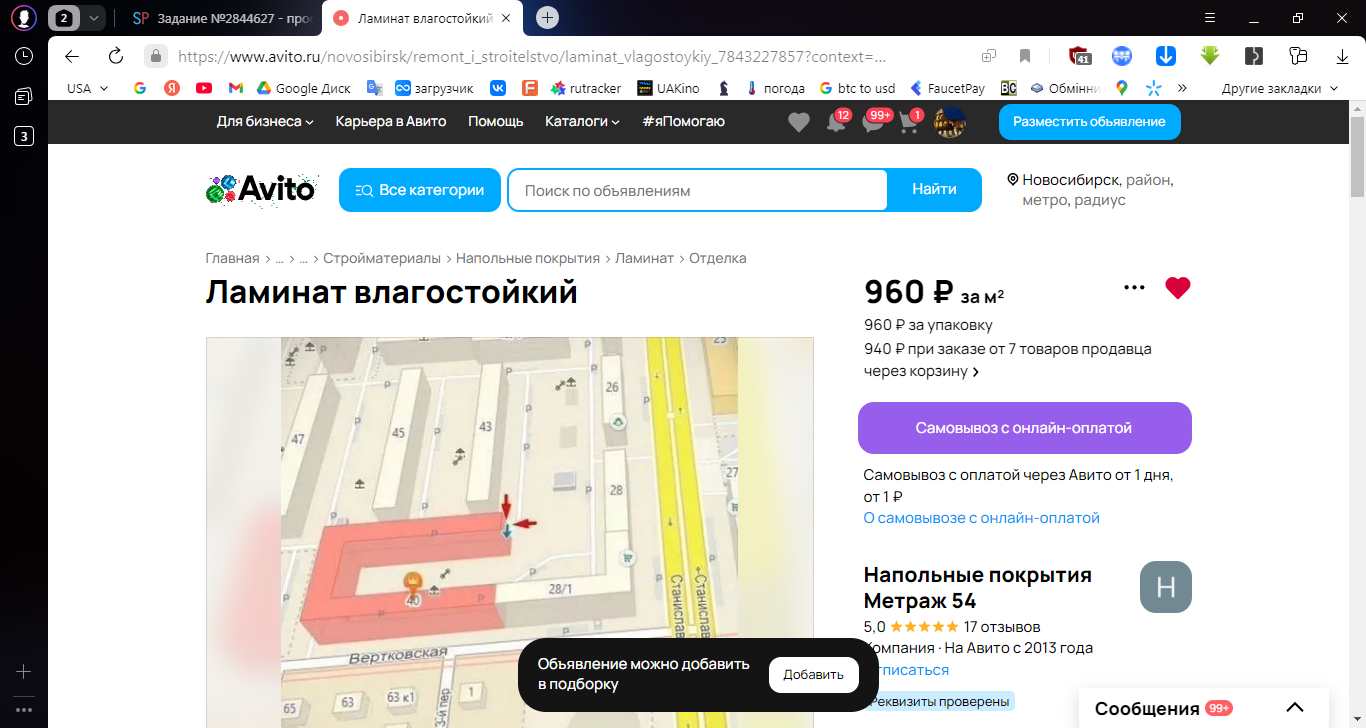Open Карьера в Авито
Image resolution: width=1366 pixels, height=728 pixels.
coord(391,121)
